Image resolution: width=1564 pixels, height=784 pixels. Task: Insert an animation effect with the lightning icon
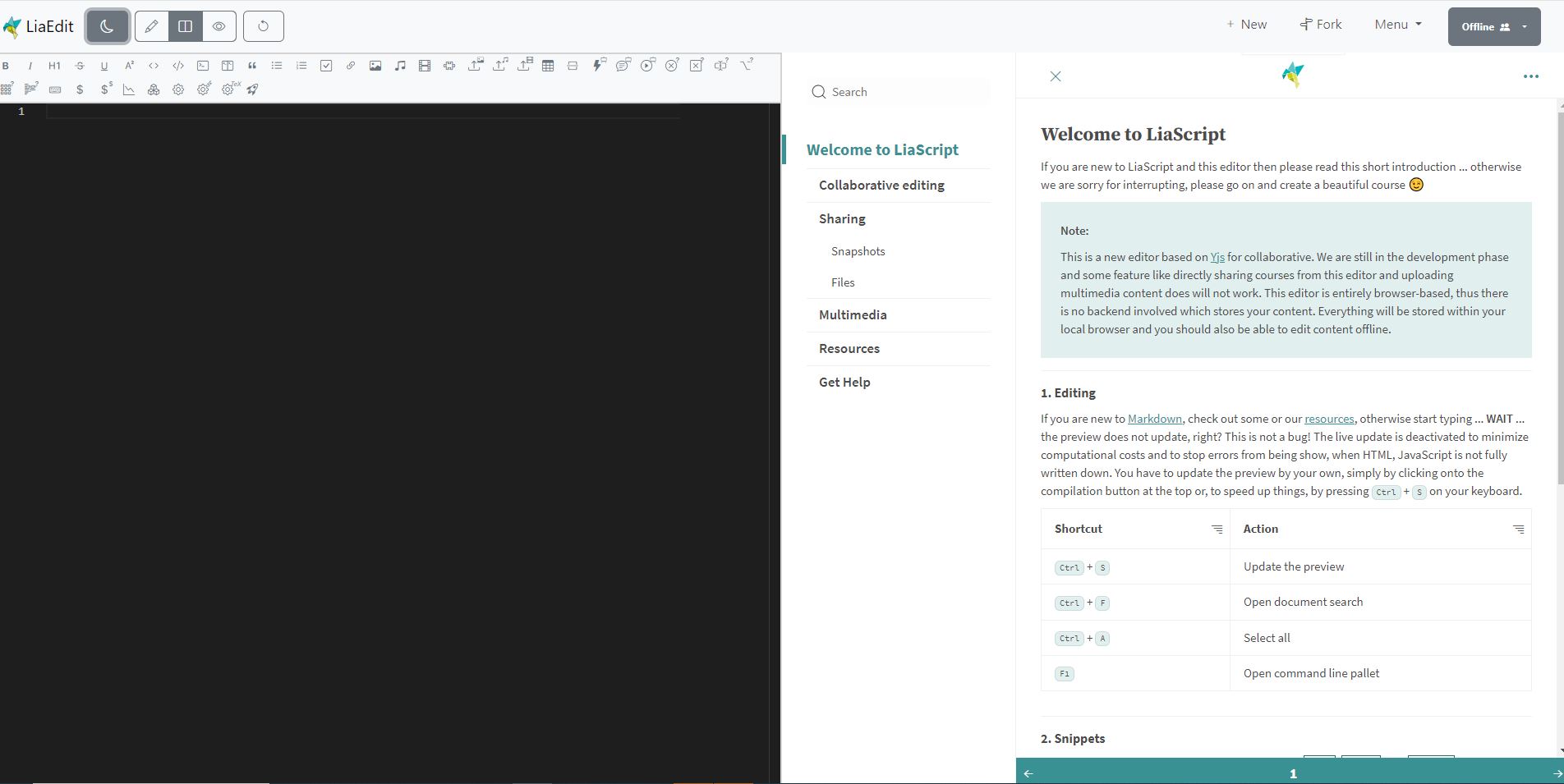pos(599,65)
